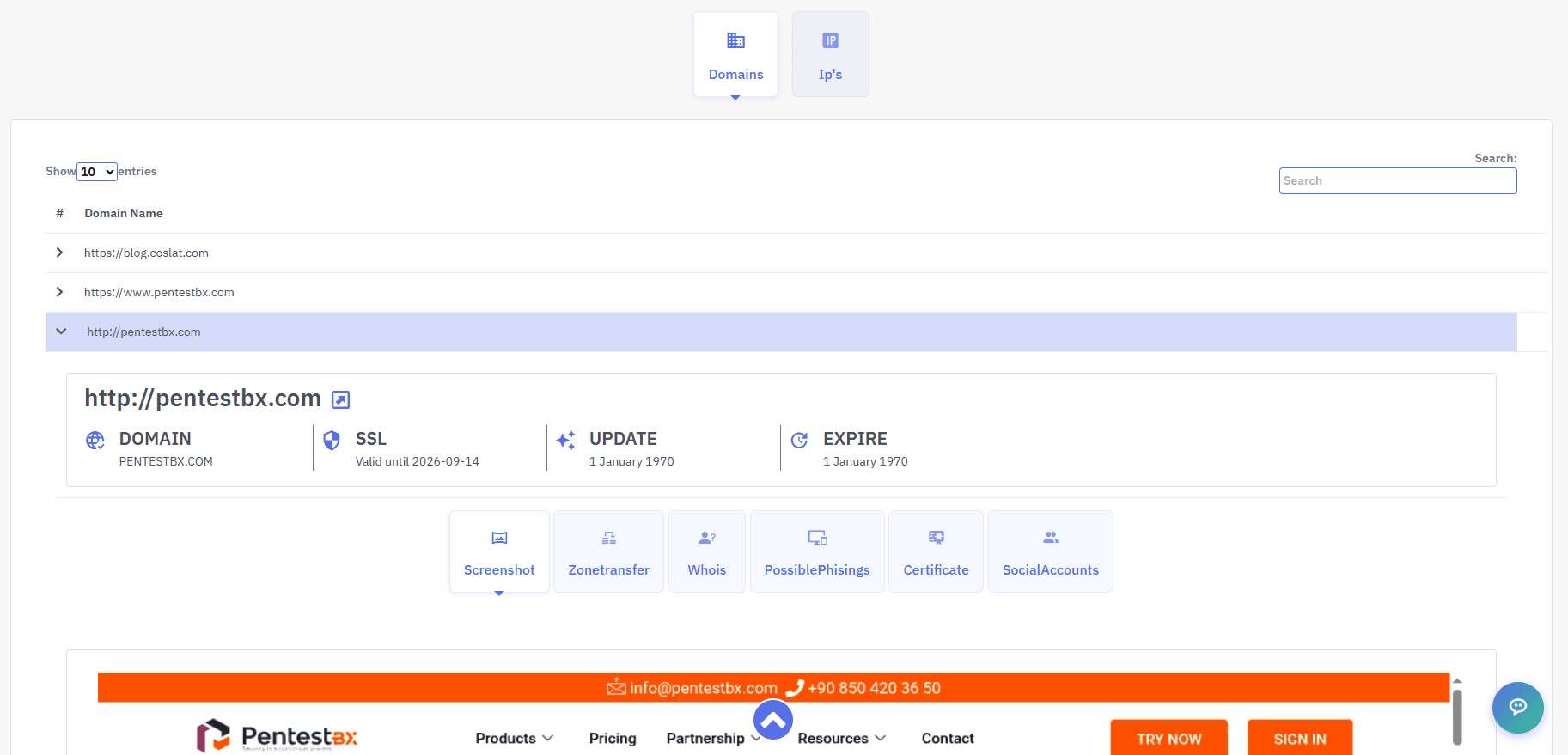Click the DOMAIN globe icon
Image resolution: width=1568 pixels, height=755 pixels.
click(95, 441)
